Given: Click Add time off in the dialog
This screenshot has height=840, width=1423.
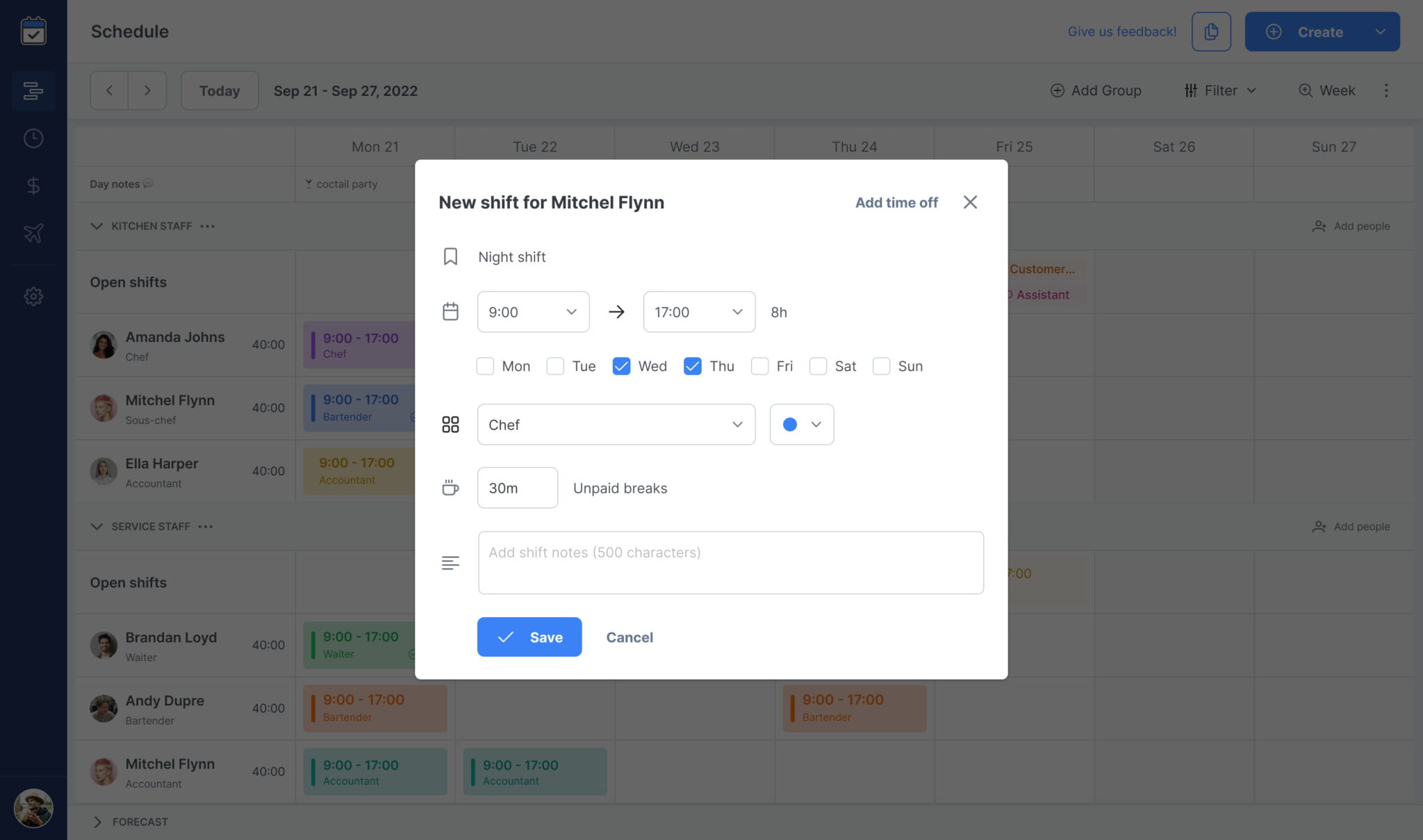Looking at the screenshot, I should pos(896,202).
